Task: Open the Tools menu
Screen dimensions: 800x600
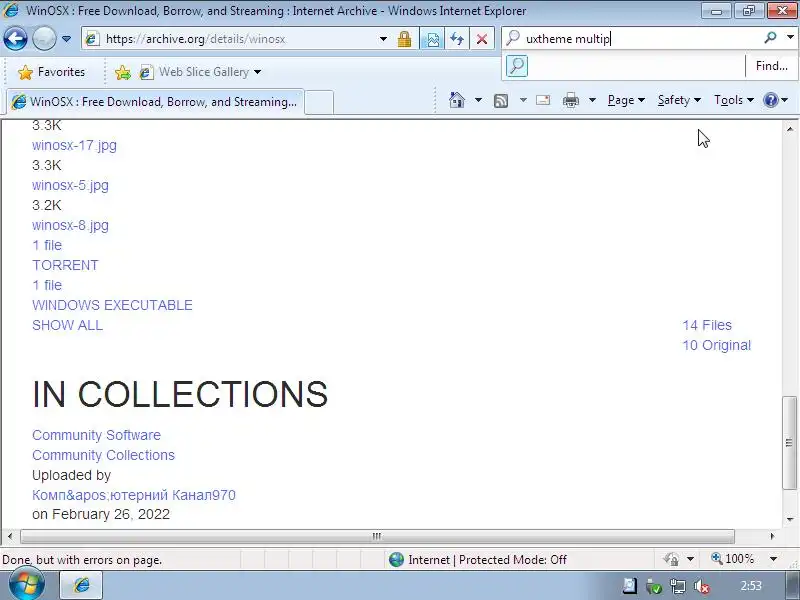Action: tap(734, 100)
